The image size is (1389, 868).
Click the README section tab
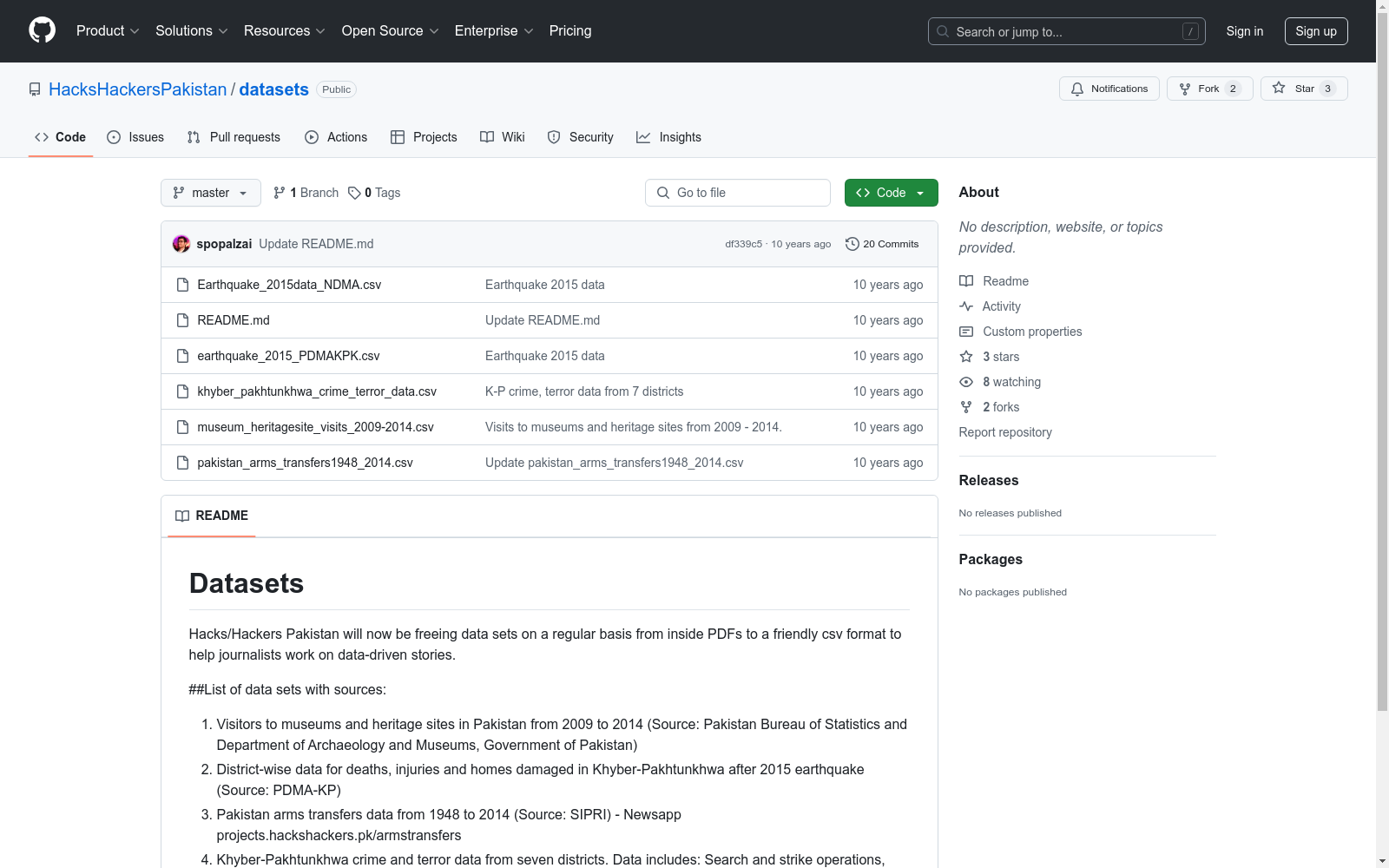[x=212, y=516]
